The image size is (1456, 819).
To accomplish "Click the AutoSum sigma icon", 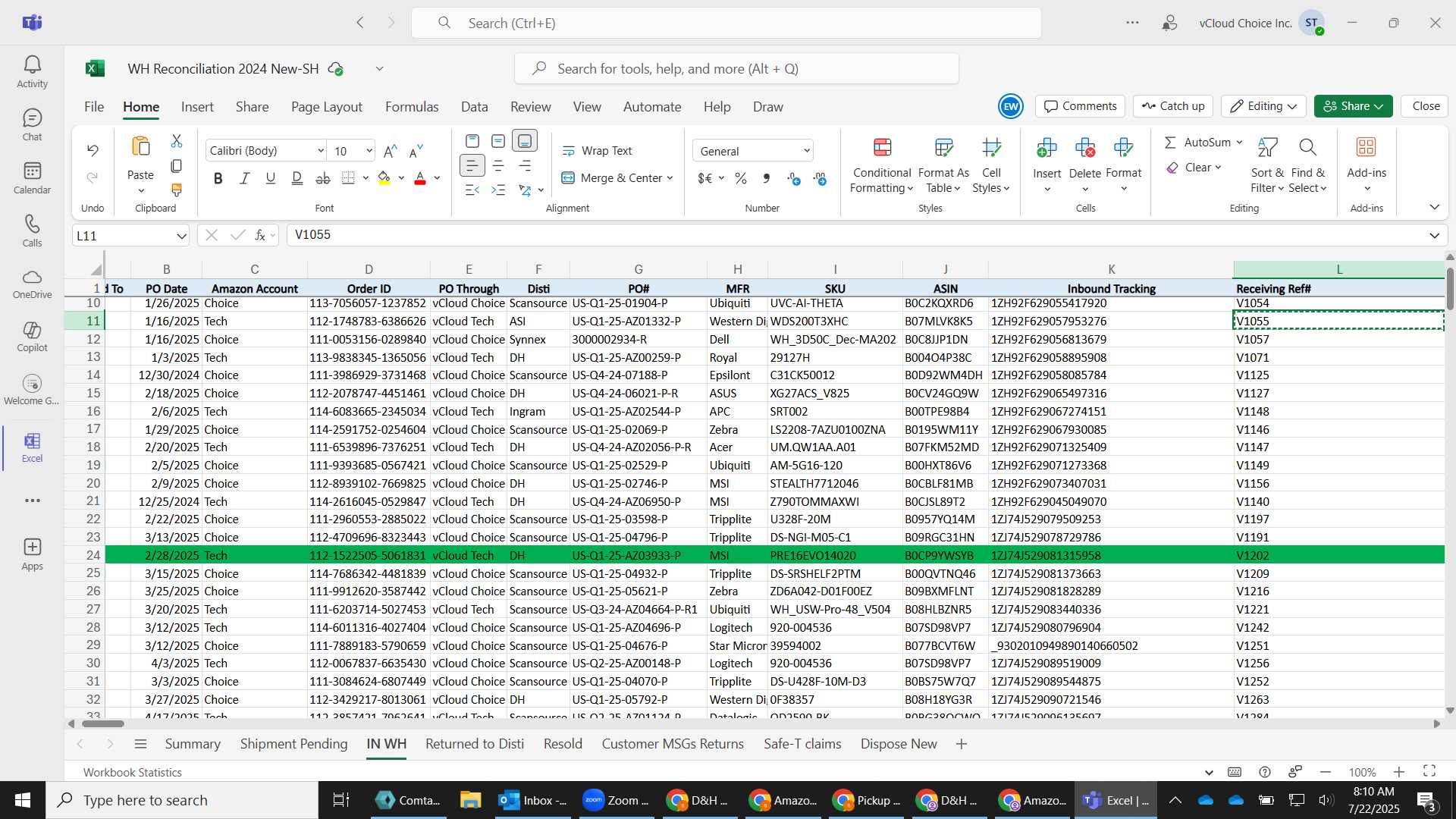I will 1170,142.
